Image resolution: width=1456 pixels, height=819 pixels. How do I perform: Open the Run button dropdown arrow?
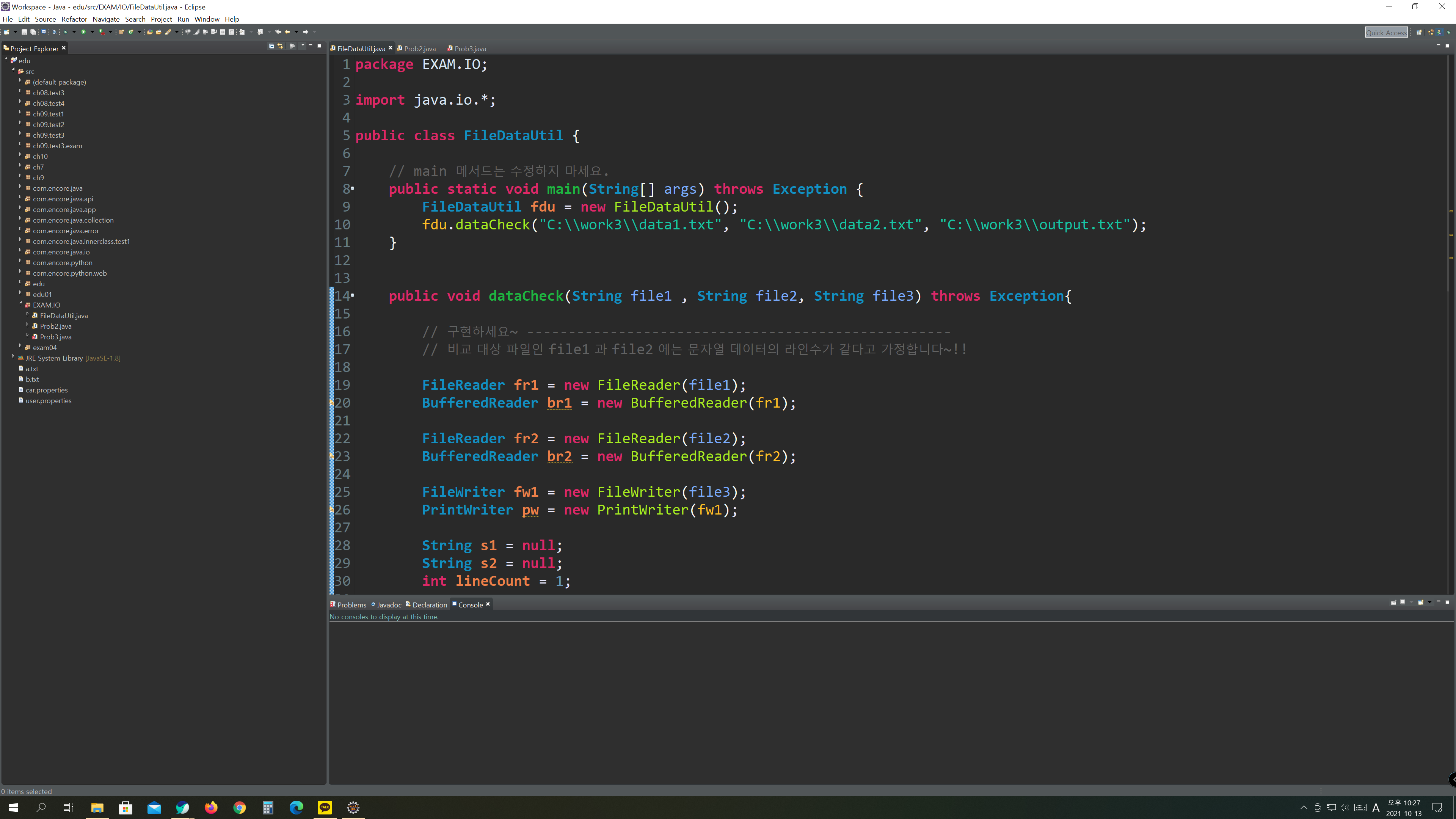92,32
